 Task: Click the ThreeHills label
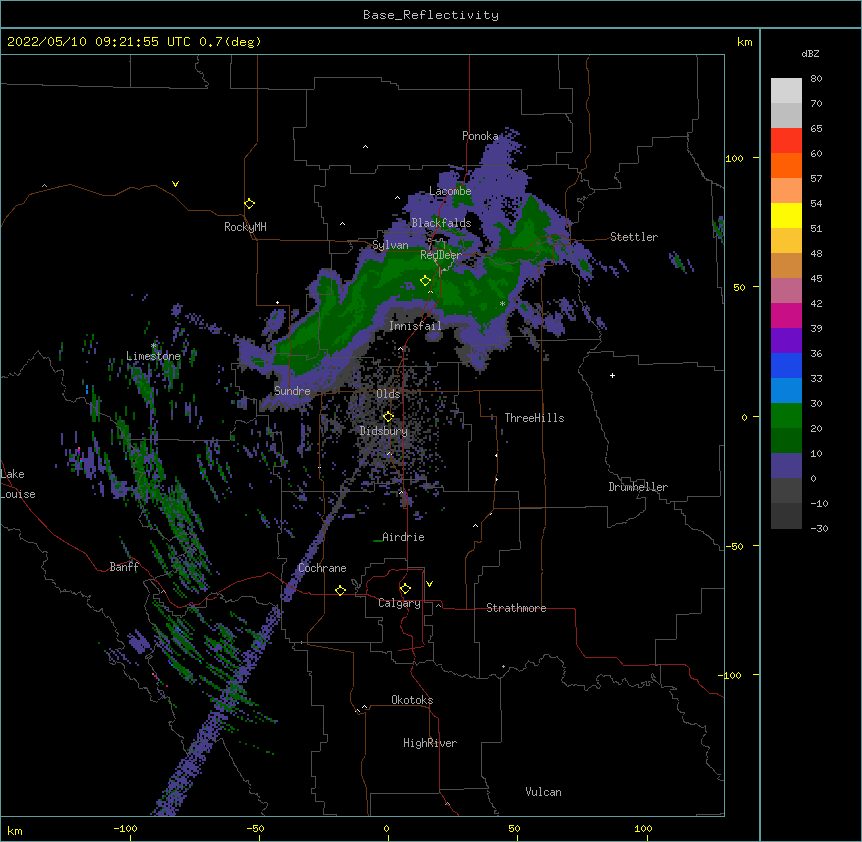[534, 418]
